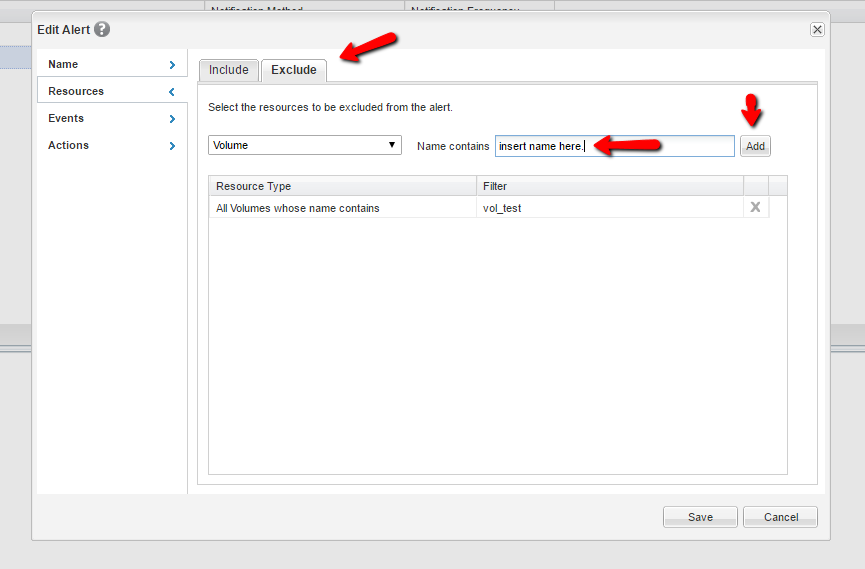
Task: Close the Edit Alert dialog
Action: tap(817, 30)
